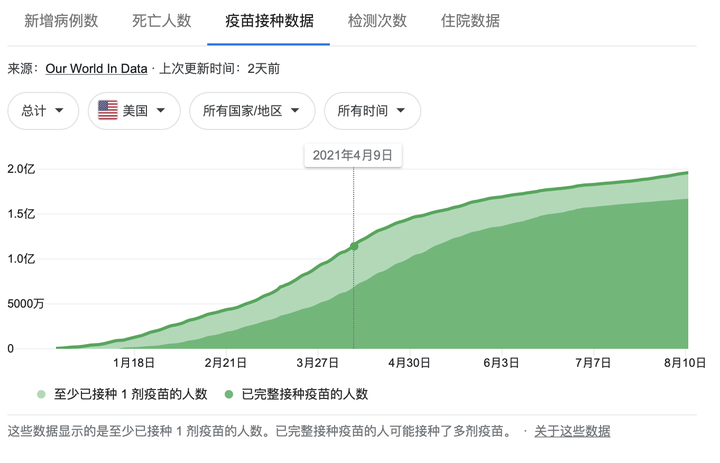The height and width of the screenshot is (463, 720).
Task: Click the light green legend dot
Action: pyautogui.click(x=41, y=394)
